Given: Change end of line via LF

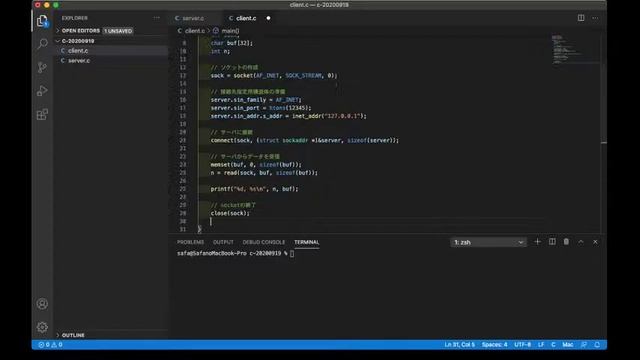Looking at the screenshot, I should click(541, 345).
